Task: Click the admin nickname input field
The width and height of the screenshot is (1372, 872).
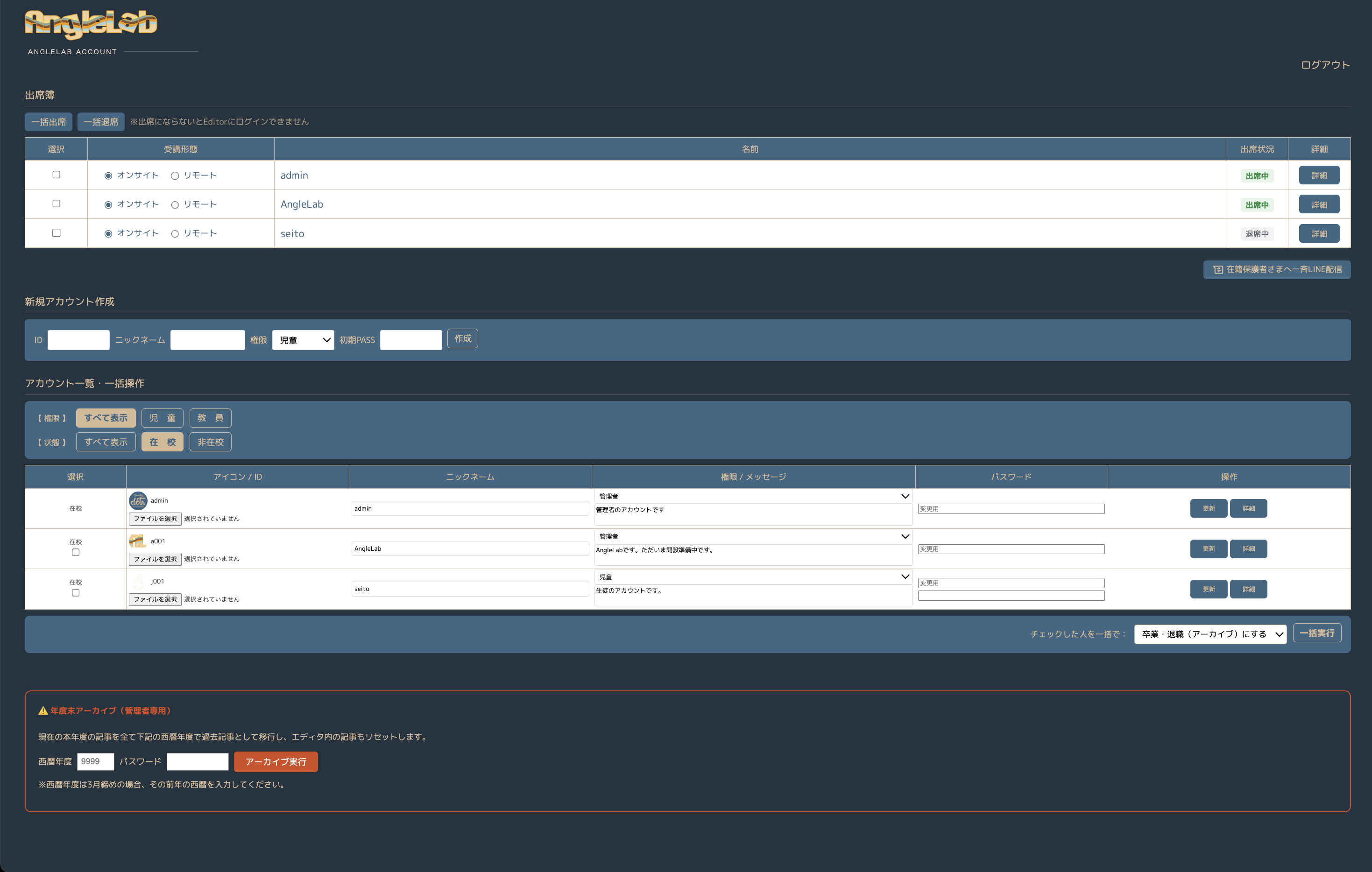Action: coord(470,509)
